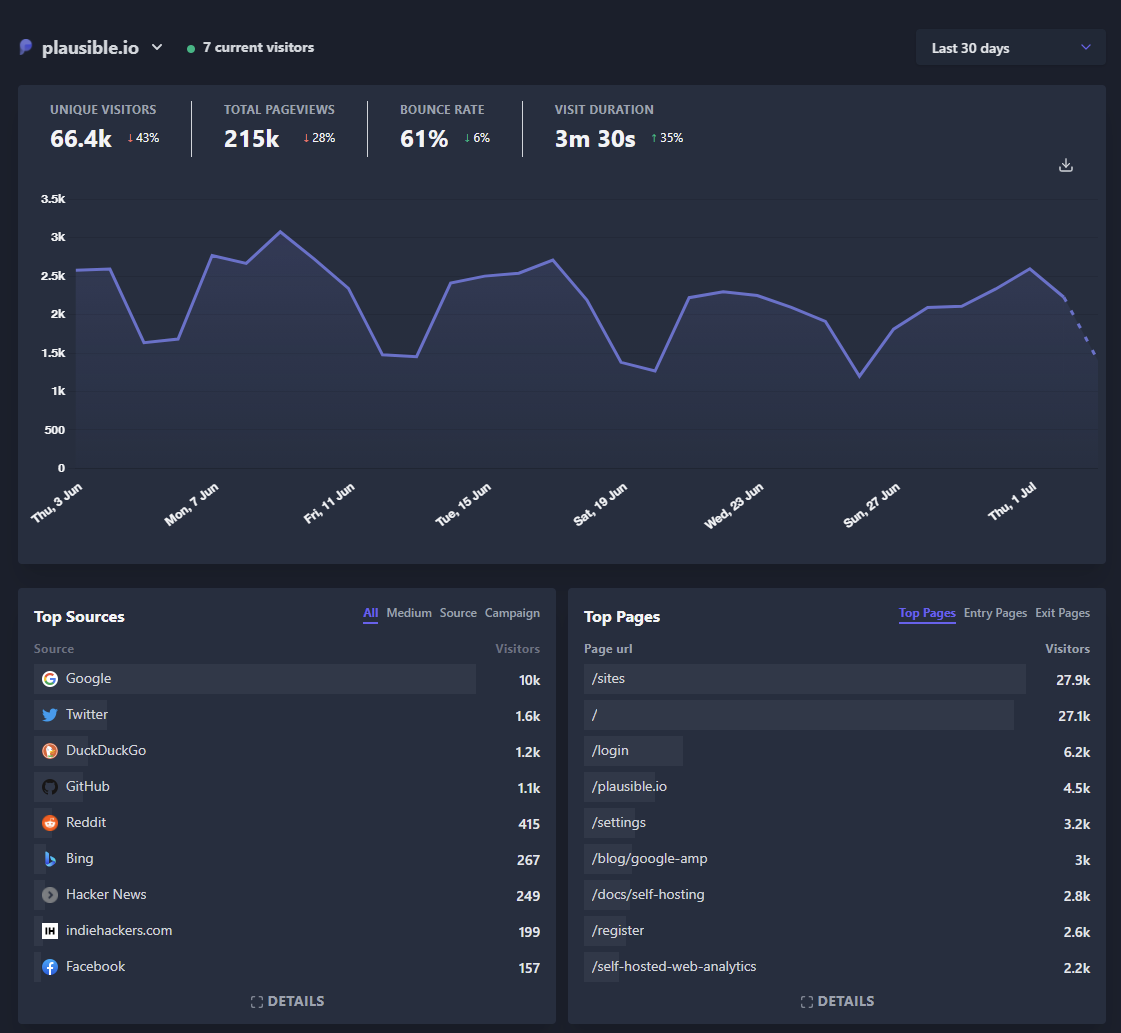1121x1033 pixels.
Task: Click the indiehackers.com IH icon
Action: [x=49, y=930]
